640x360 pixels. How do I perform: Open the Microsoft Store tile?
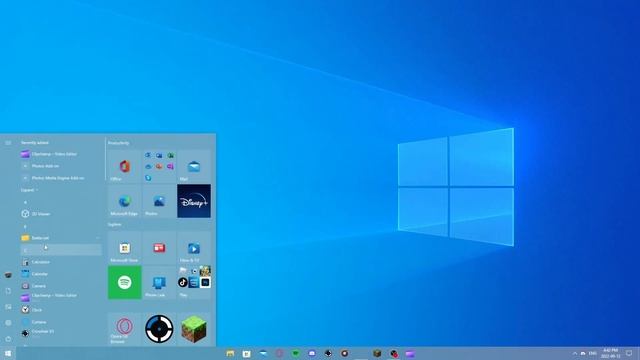click(124, 247)
